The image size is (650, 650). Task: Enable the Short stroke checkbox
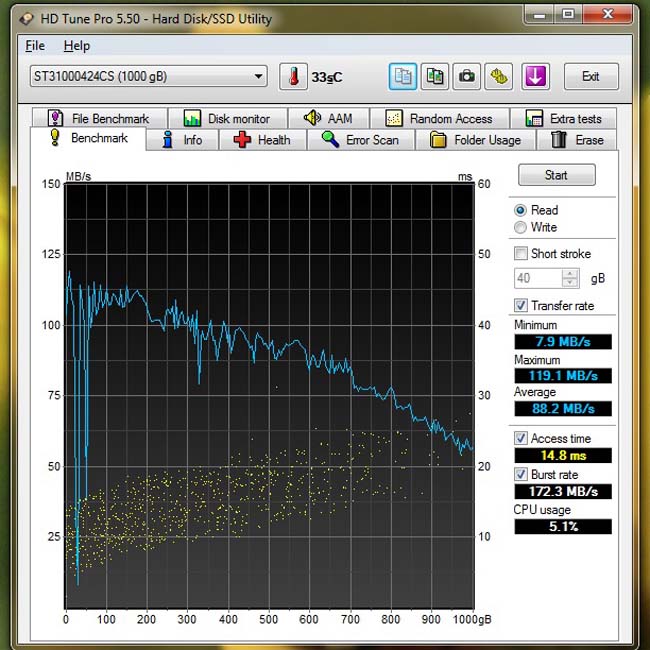pos(521,253)
